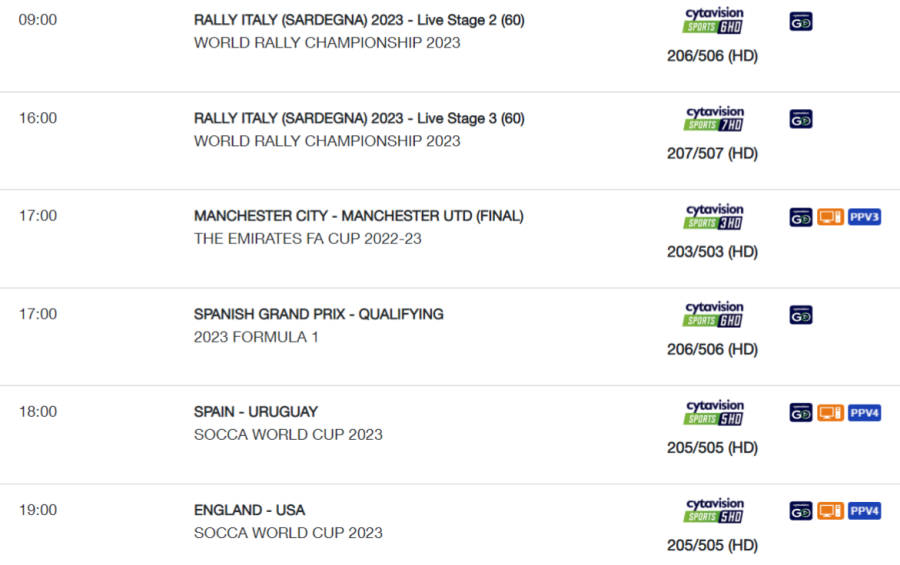Open the Manchester City - Manchester Utd final
This screenshot has height=565, width=900.
tap(359, 216)
